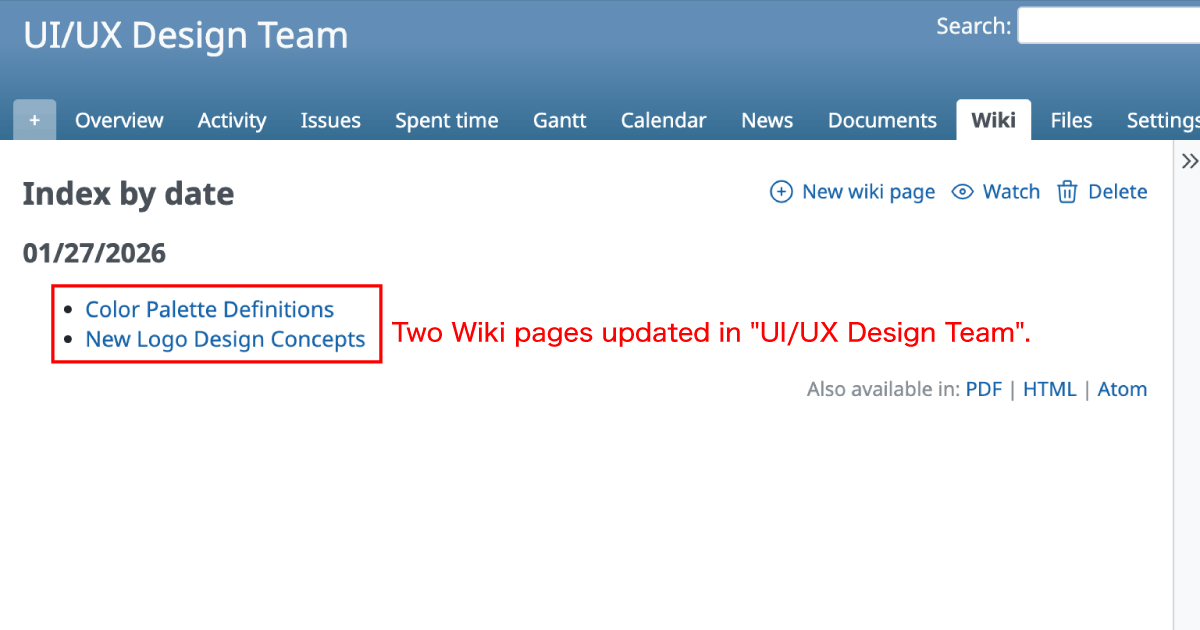
Task: Click the New wiki page plus icon
Action: coord(781,191)
